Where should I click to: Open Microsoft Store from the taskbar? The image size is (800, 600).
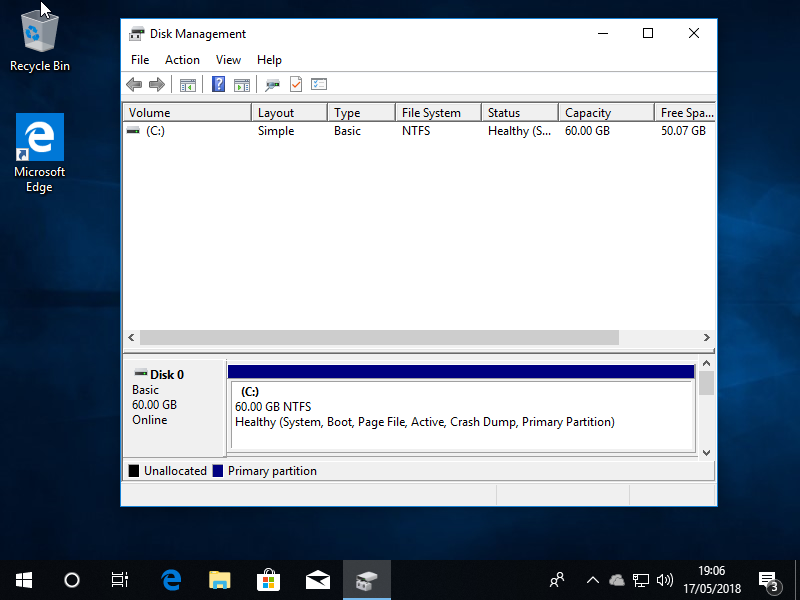point(269,580)
